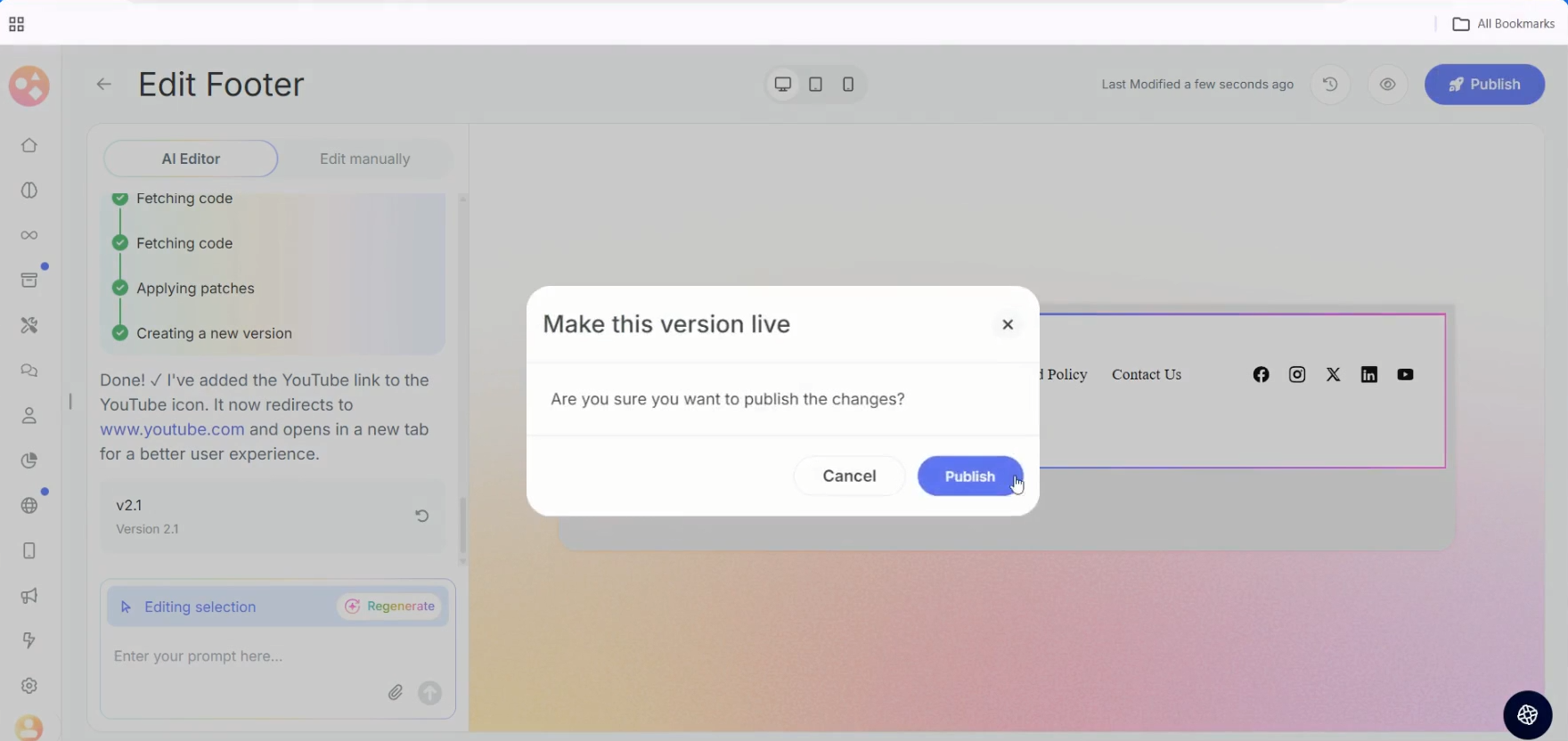
Task: Click the Instagram icon in footer
Action: pos(1297,375)
